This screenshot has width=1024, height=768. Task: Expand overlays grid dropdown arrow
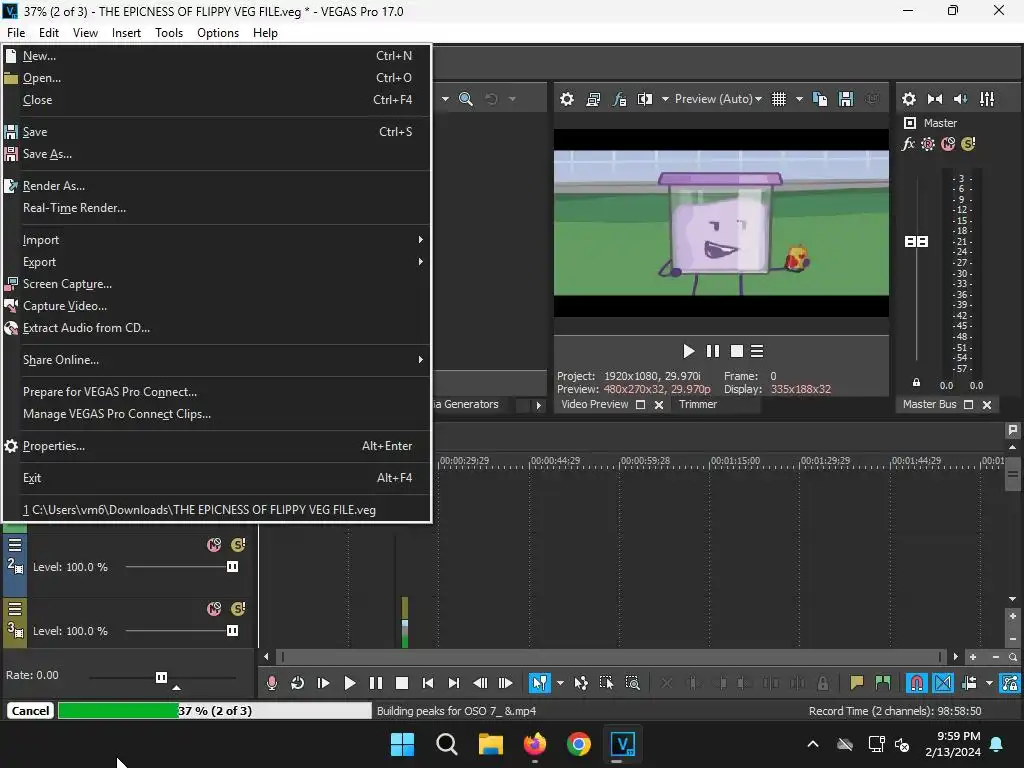(799, 99)
